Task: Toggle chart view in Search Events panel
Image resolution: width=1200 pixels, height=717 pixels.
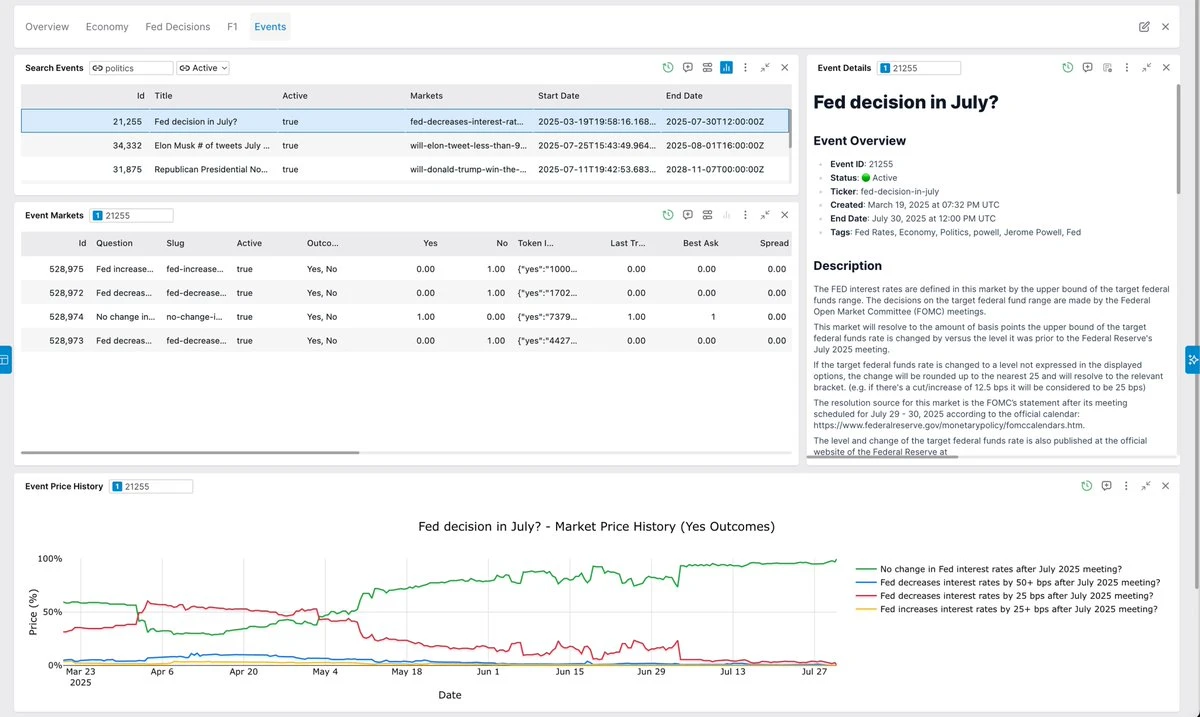Action: 726,68
